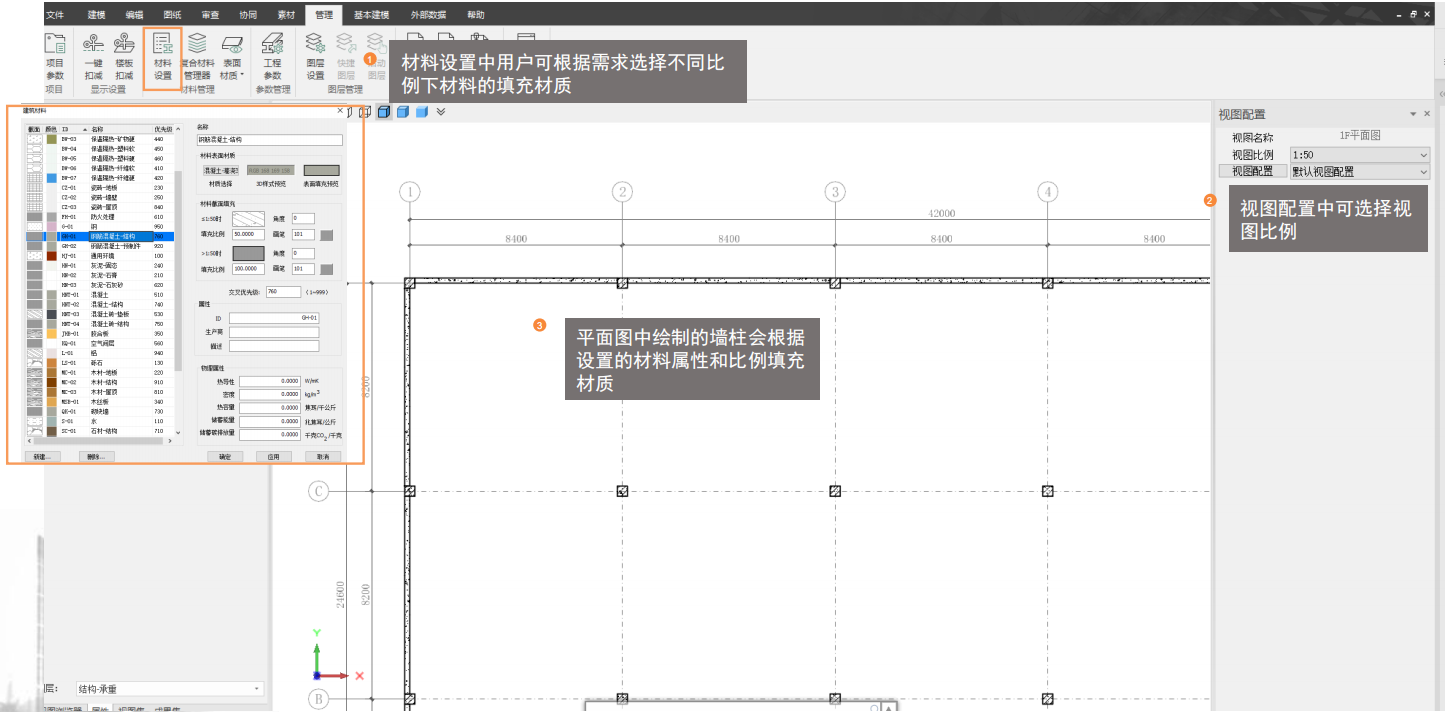Open 图层设置 in the ribbon
The height and width of the screenshot is (712, 1448).
(315, 57)
